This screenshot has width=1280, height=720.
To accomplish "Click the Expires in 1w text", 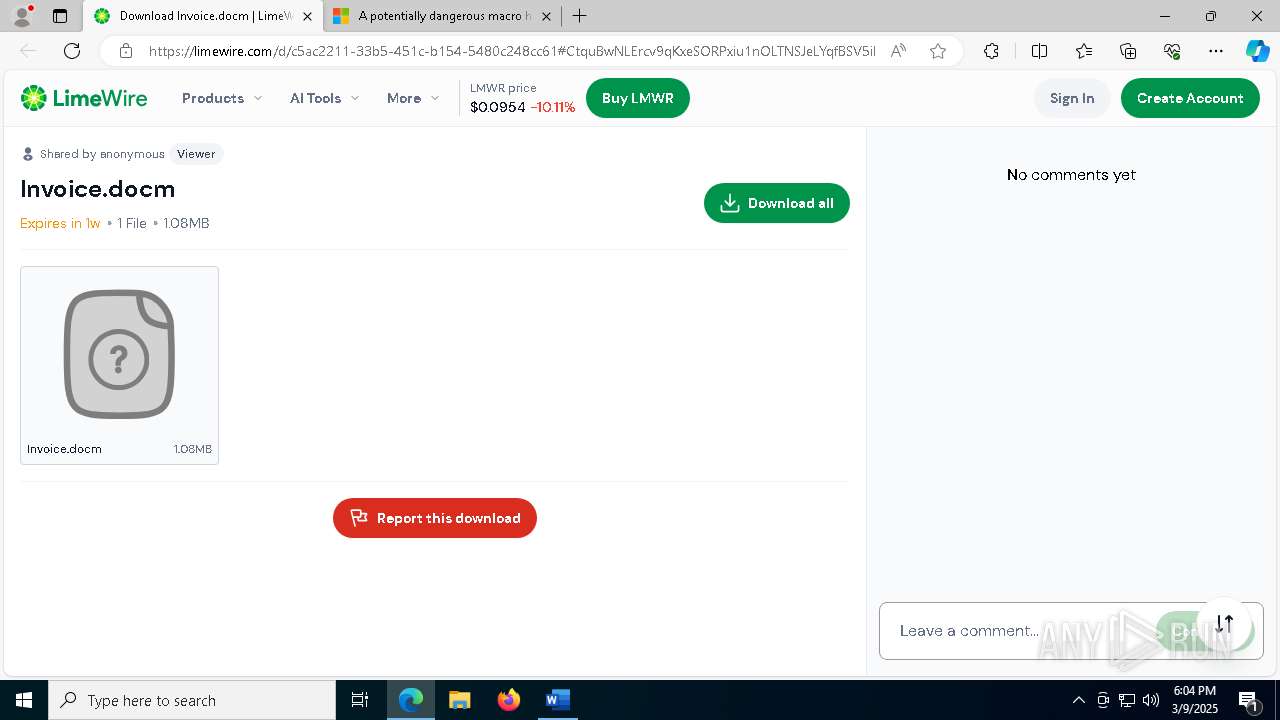I will point(60,223).
